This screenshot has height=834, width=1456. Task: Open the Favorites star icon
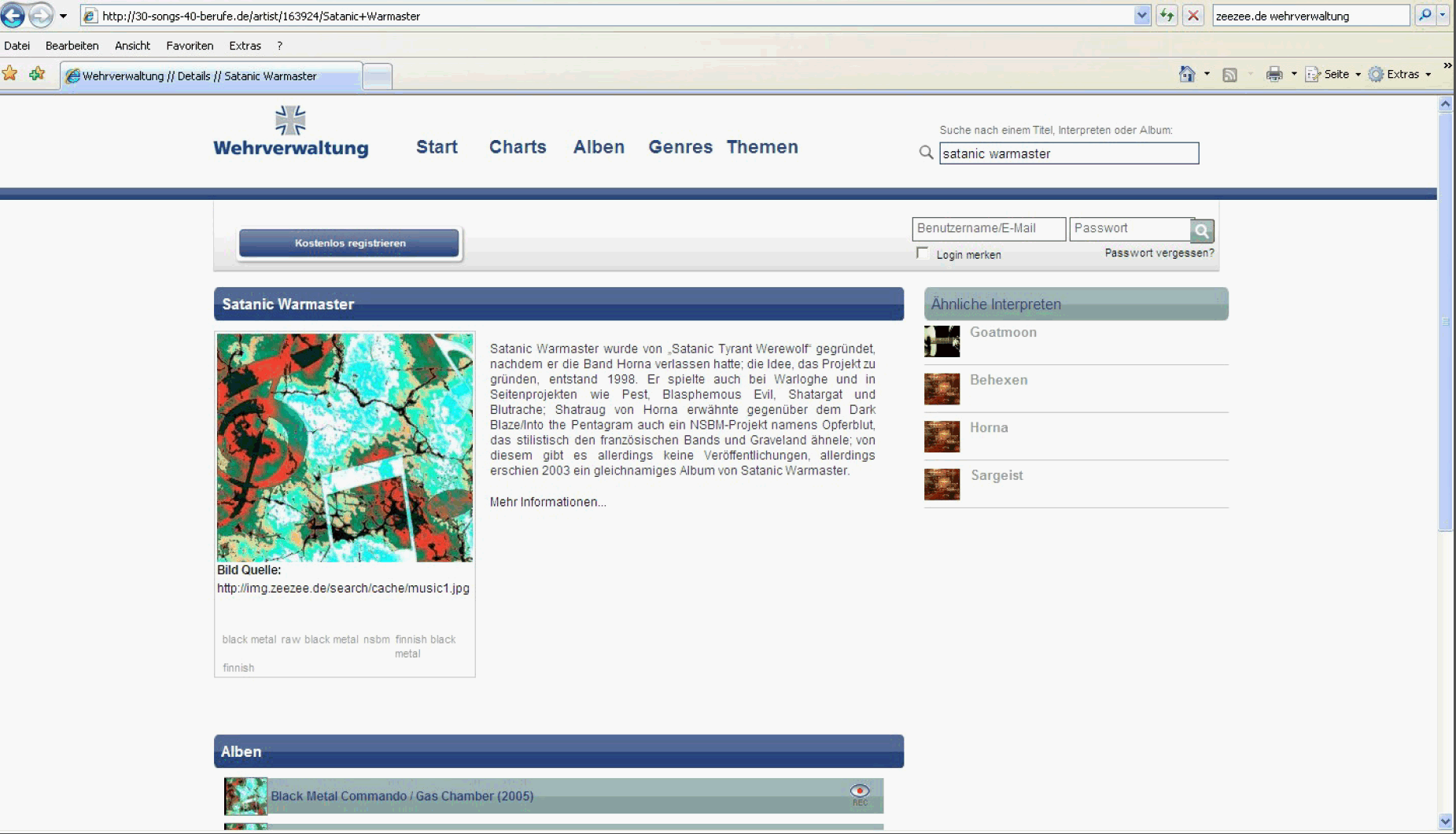point(10,74)
